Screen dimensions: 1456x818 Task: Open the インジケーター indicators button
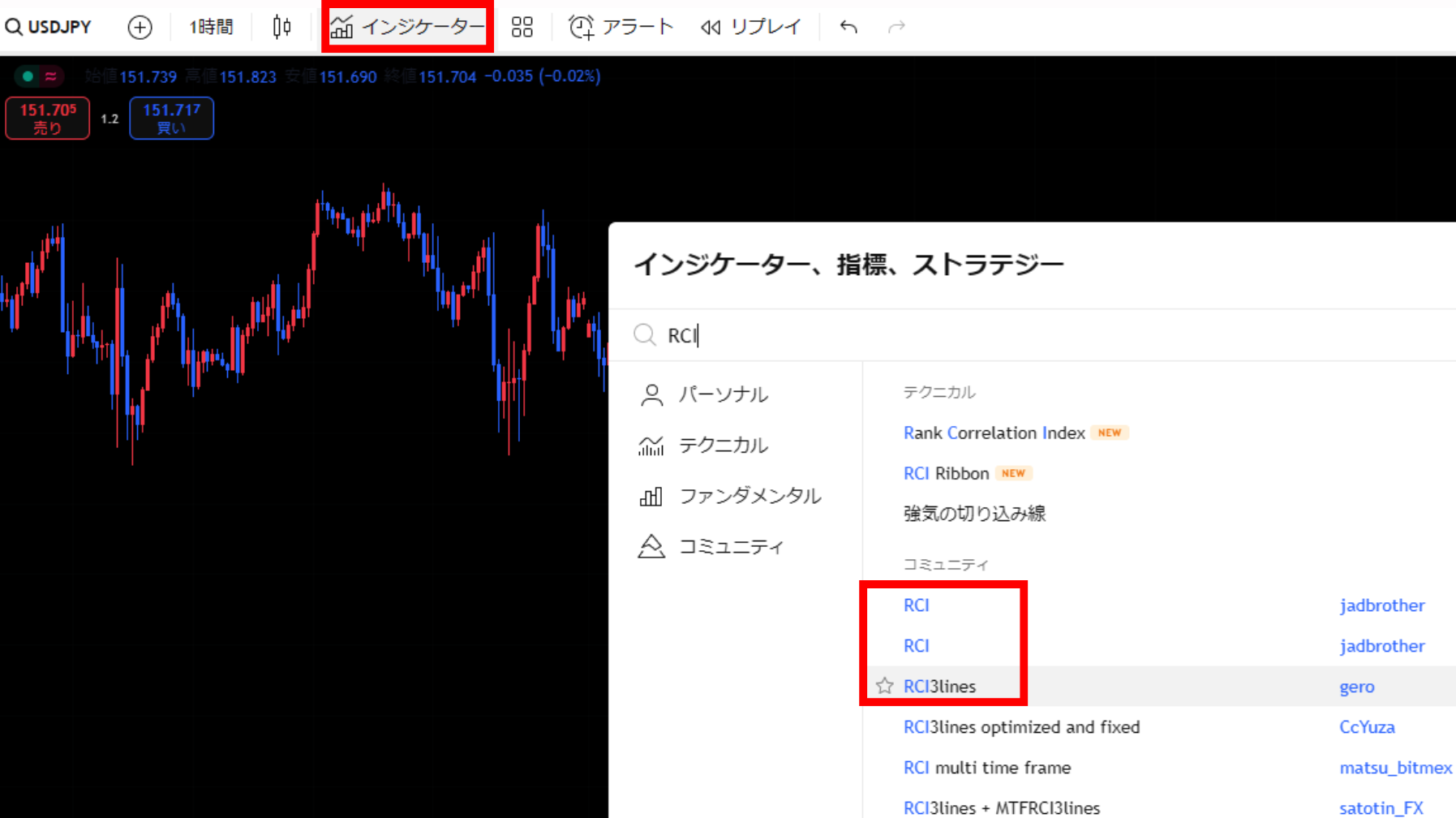(408, 27)
